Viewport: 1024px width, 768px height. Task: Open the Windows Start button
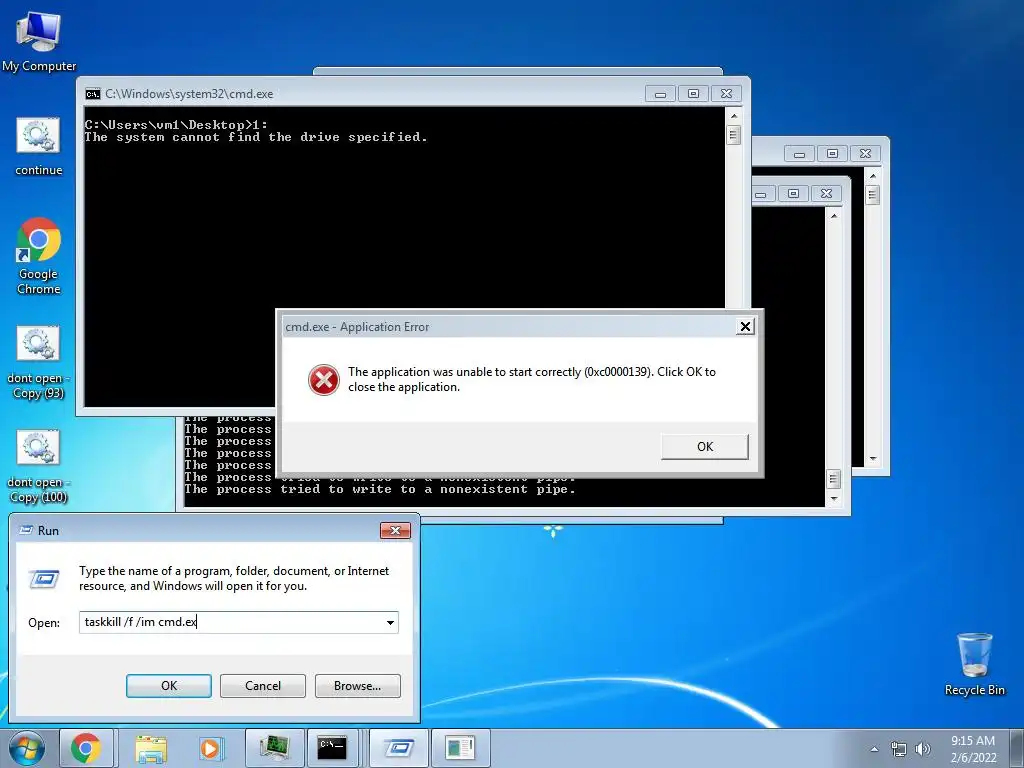coord(27,748)
